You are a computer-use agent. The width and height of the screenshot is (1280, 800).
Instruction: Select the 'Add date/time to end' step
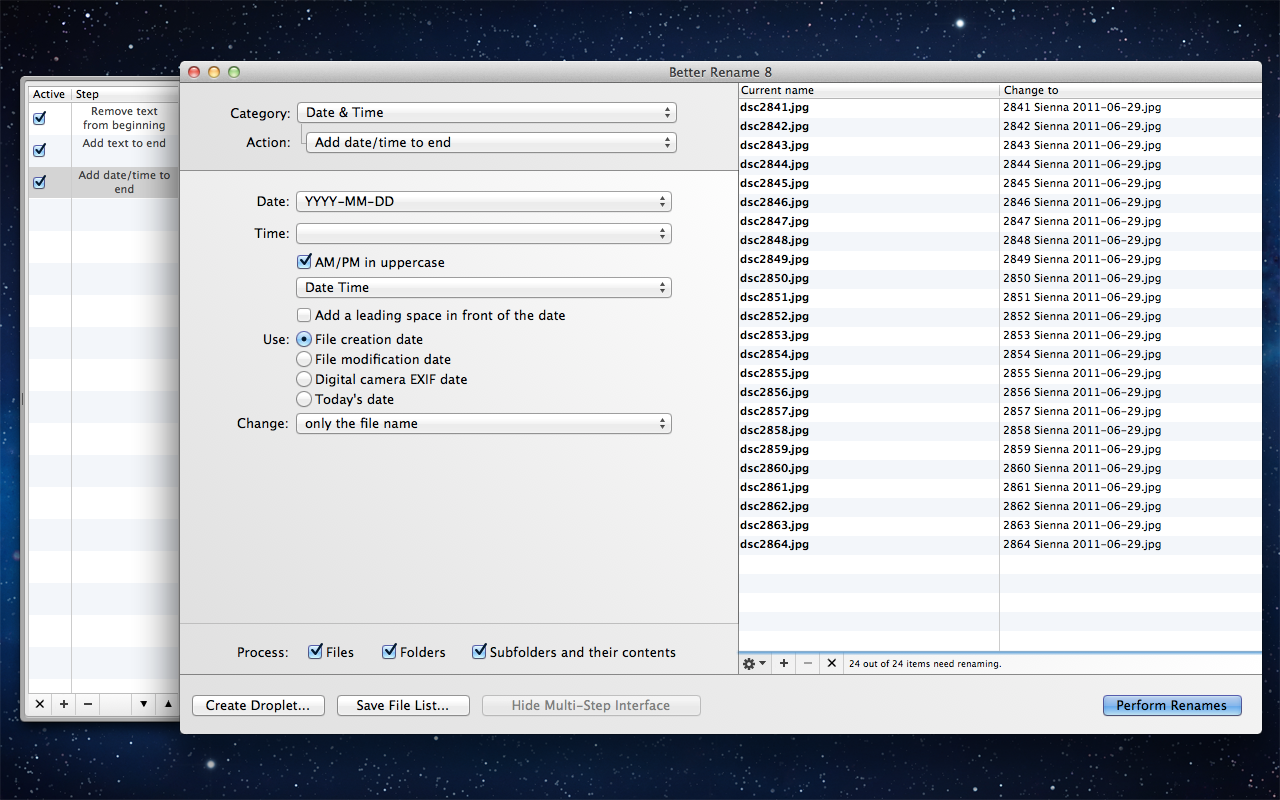[124, 182]
